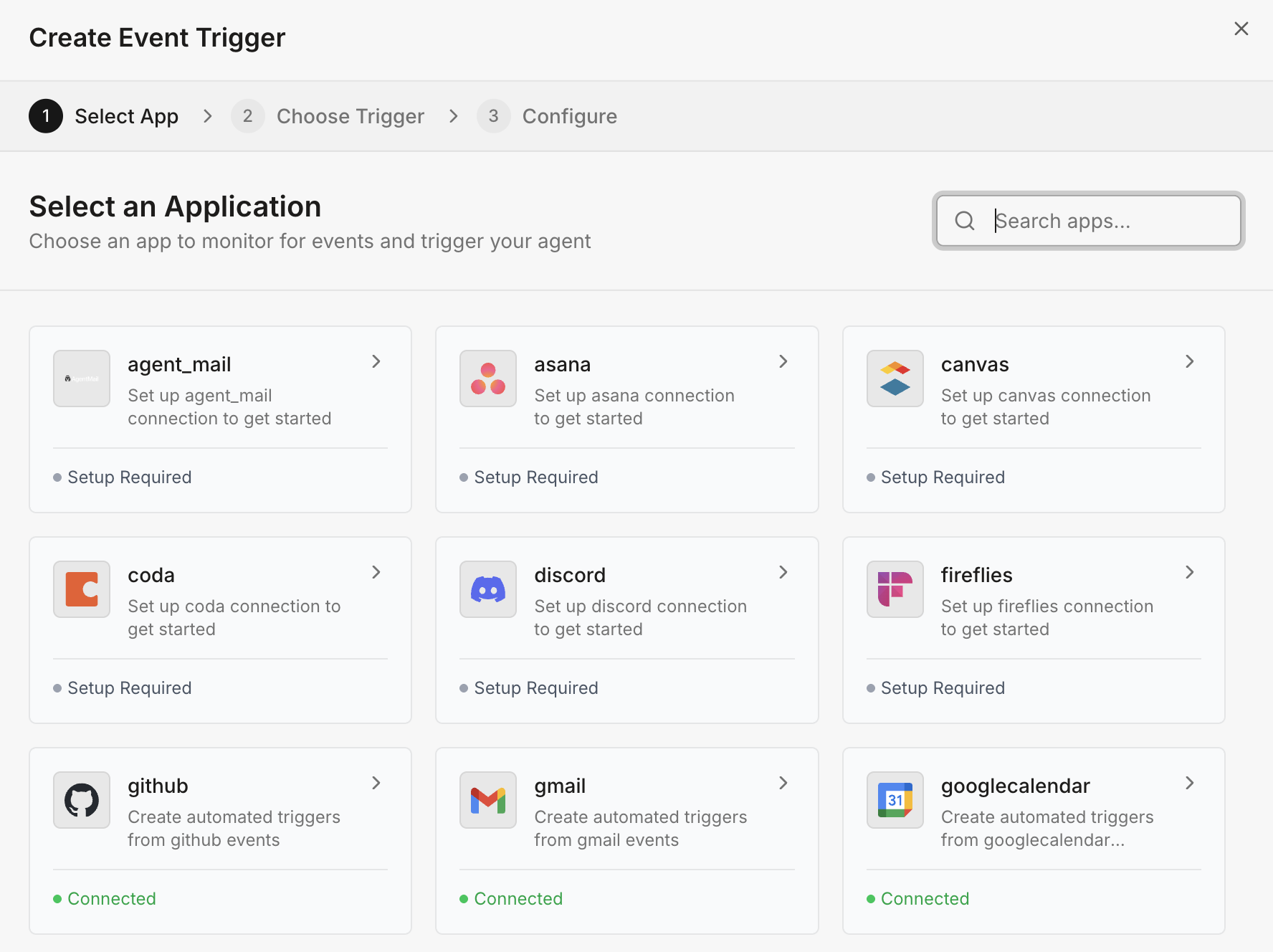The height and width of the screenshot is (952, 1273).
Task: Click the 'Select an Application' heading
Action: tap(175, 206)
